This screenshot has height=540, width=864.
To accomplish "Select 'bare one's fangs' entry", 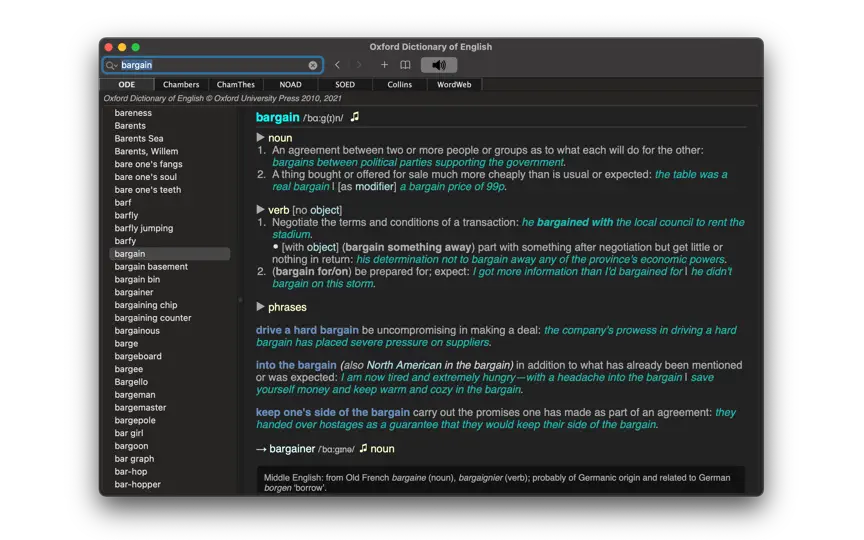I will tap(148, 164).
